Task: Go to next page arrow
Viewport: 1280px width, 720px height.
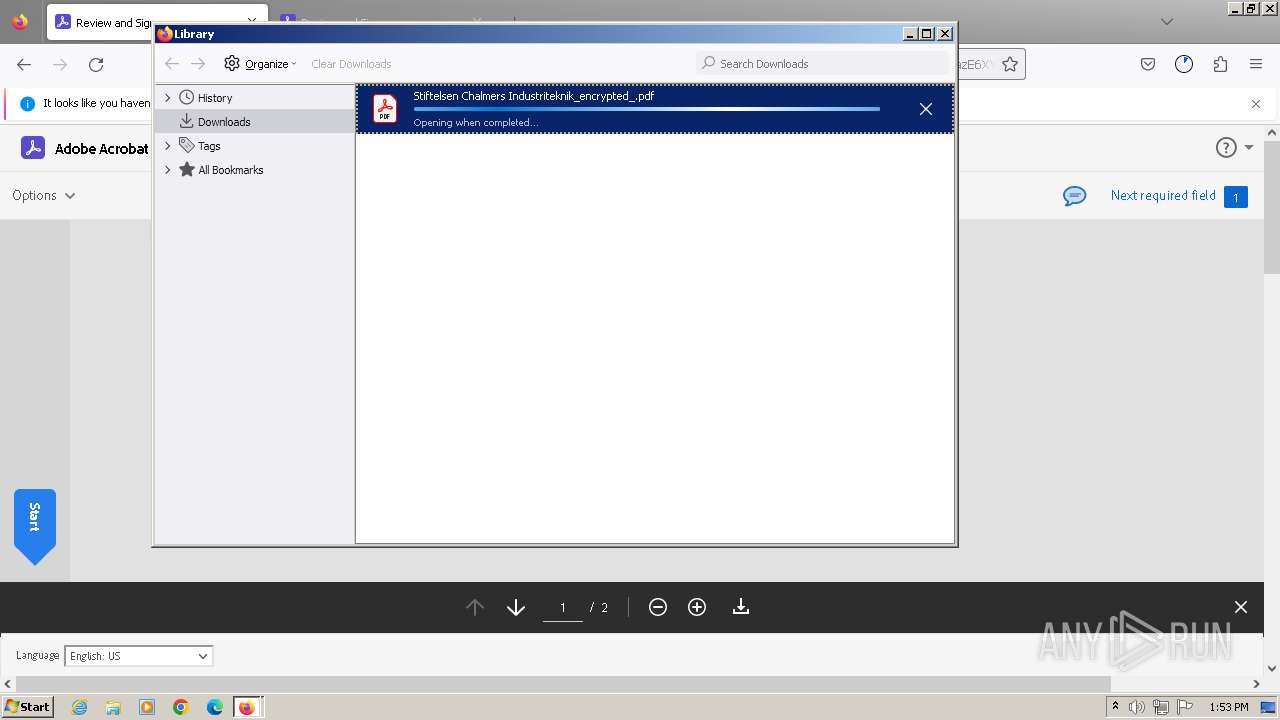Action: tap(516, 607)
